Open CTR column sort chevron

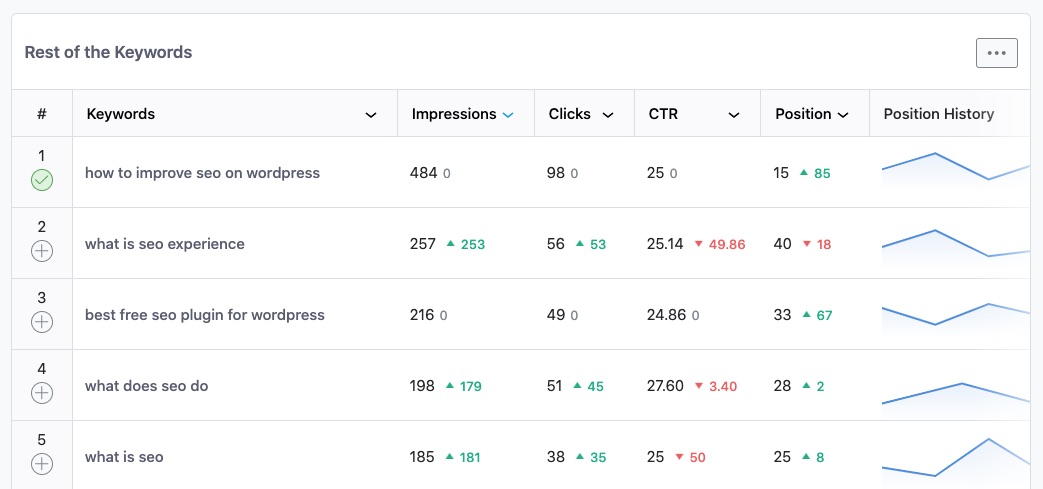734,115
